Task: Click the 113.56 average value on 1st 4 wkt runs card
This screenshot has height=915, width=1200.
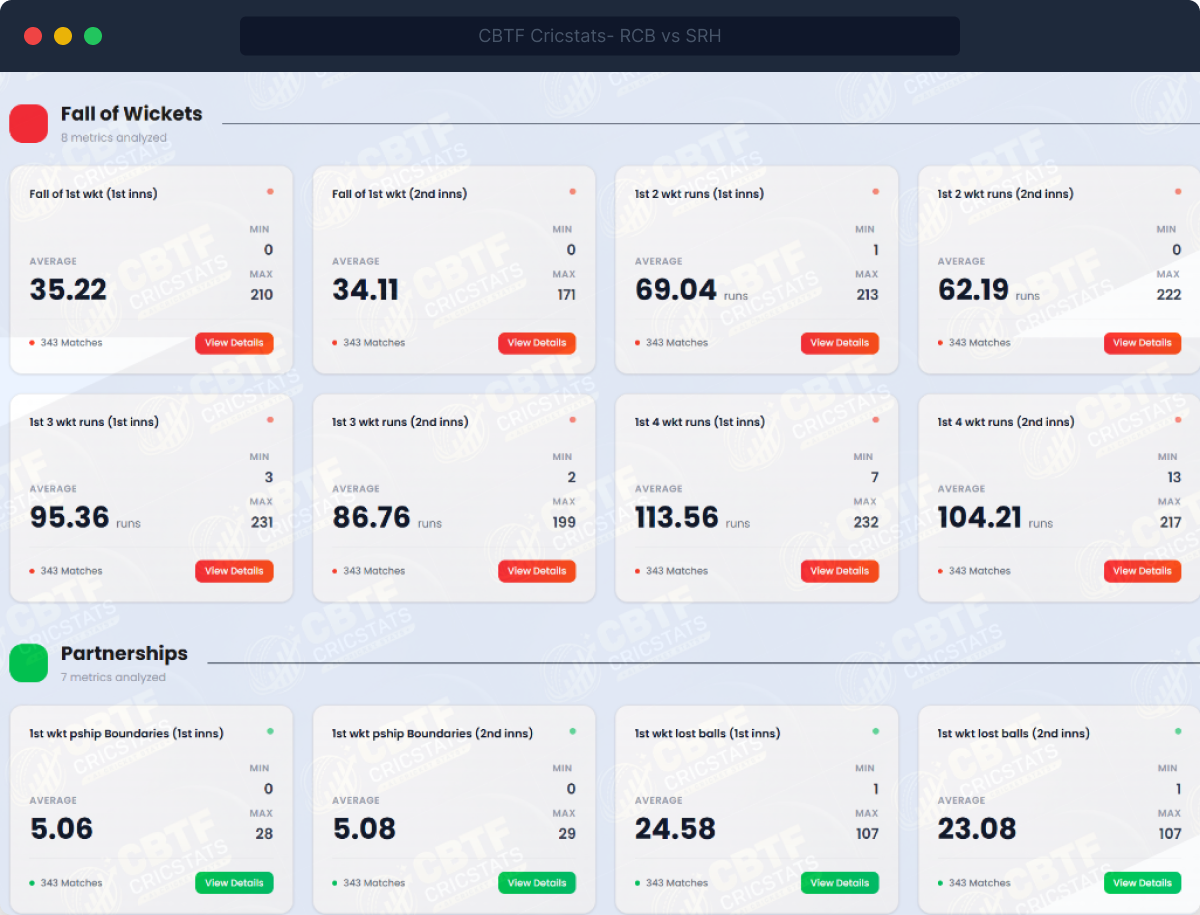Action: [677, 517]
